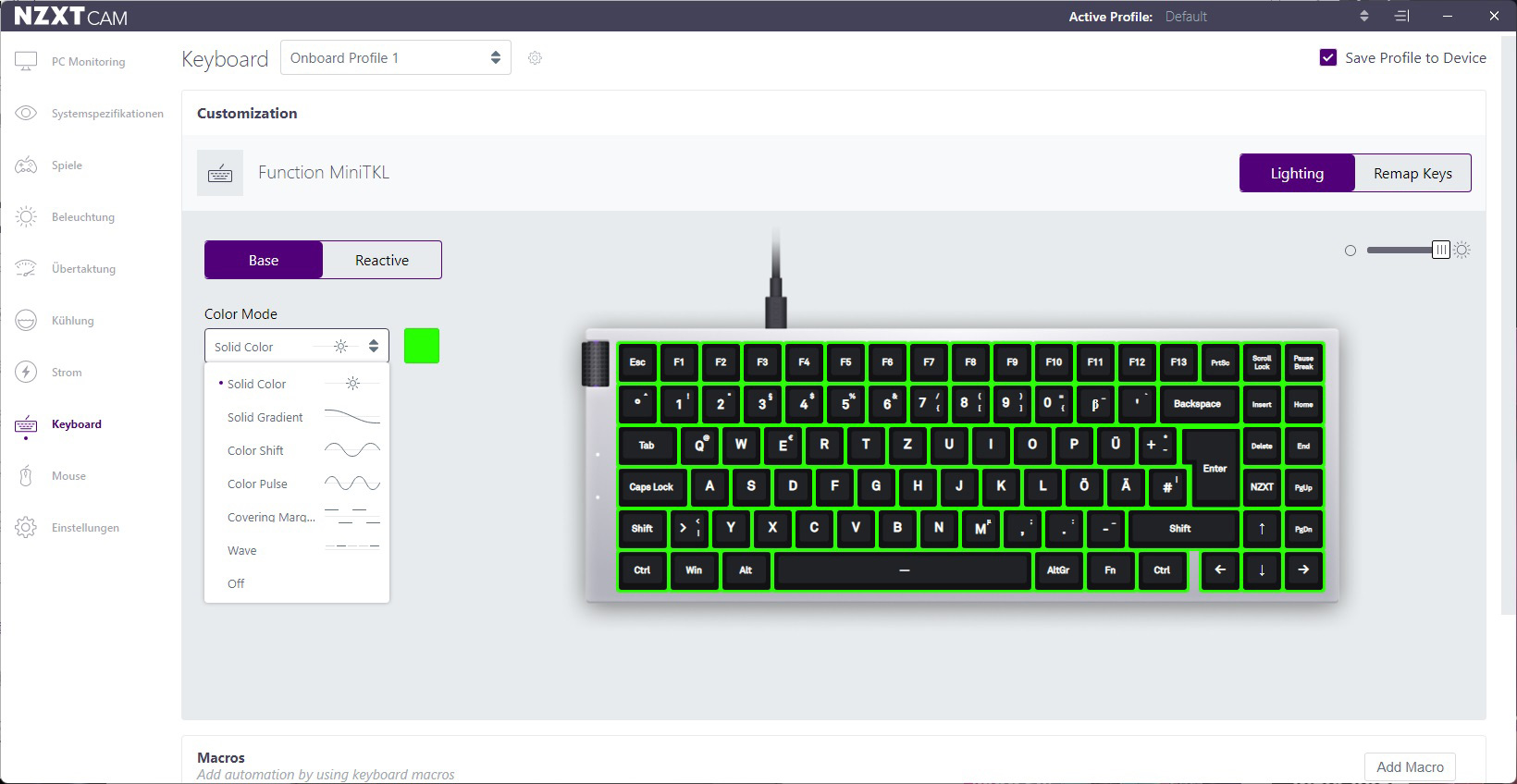
Task: Open profile settings gear next to Onboard Profile
Action: tap(535, 57)
